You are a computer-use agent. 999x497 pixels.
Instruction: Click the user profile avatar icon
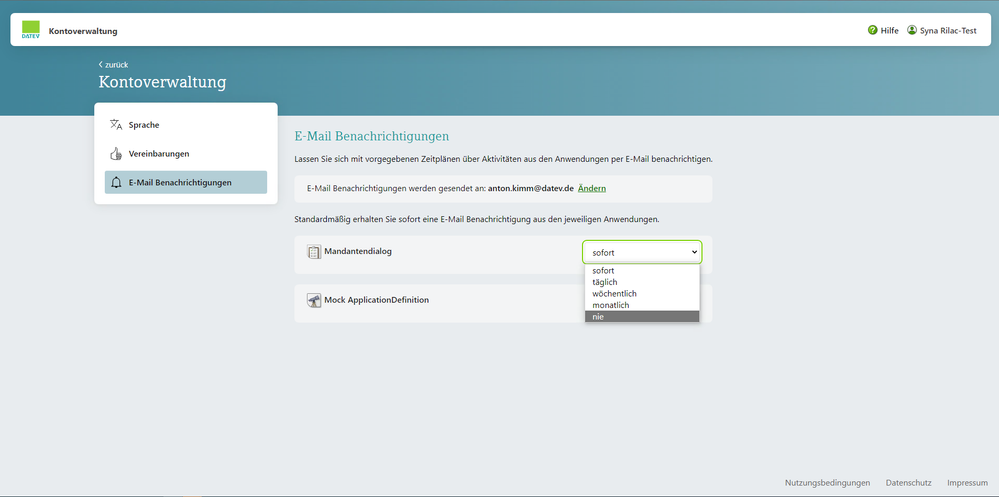coord(912,31)
